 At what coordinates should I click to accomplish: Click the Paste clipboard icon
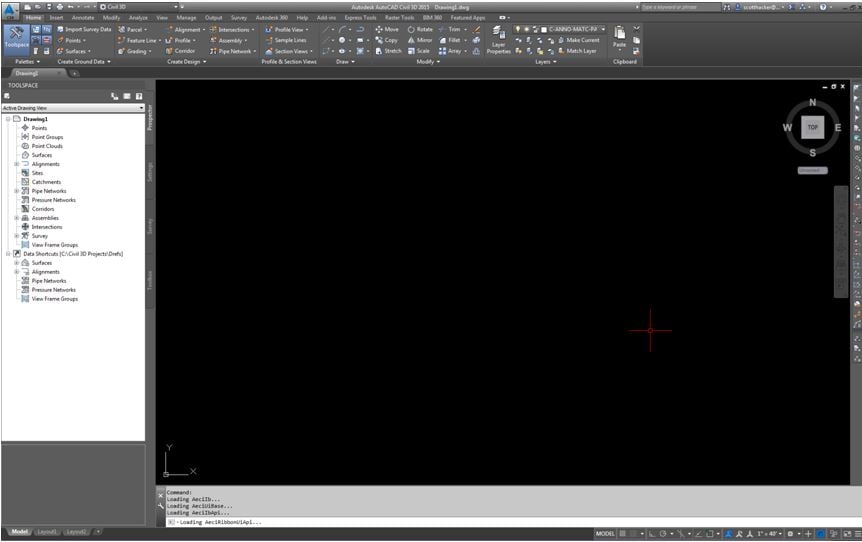point(620,37)
